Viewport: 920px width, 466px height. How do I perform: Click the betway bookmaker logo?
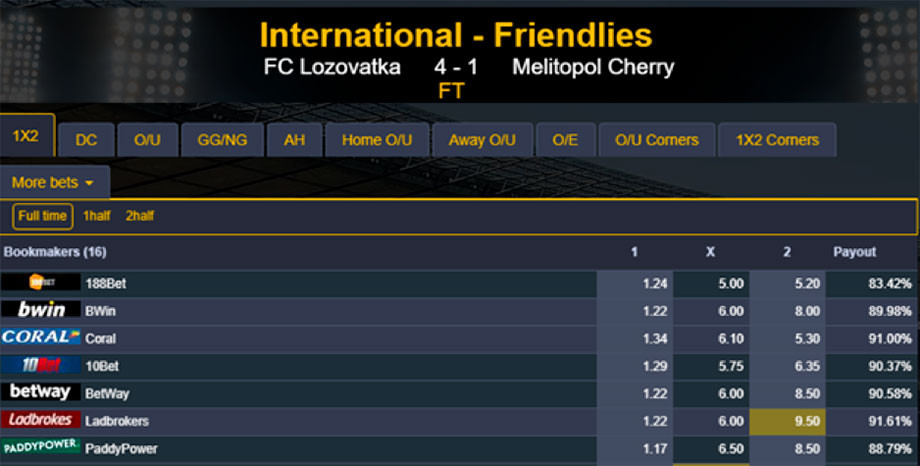(41, 393)
